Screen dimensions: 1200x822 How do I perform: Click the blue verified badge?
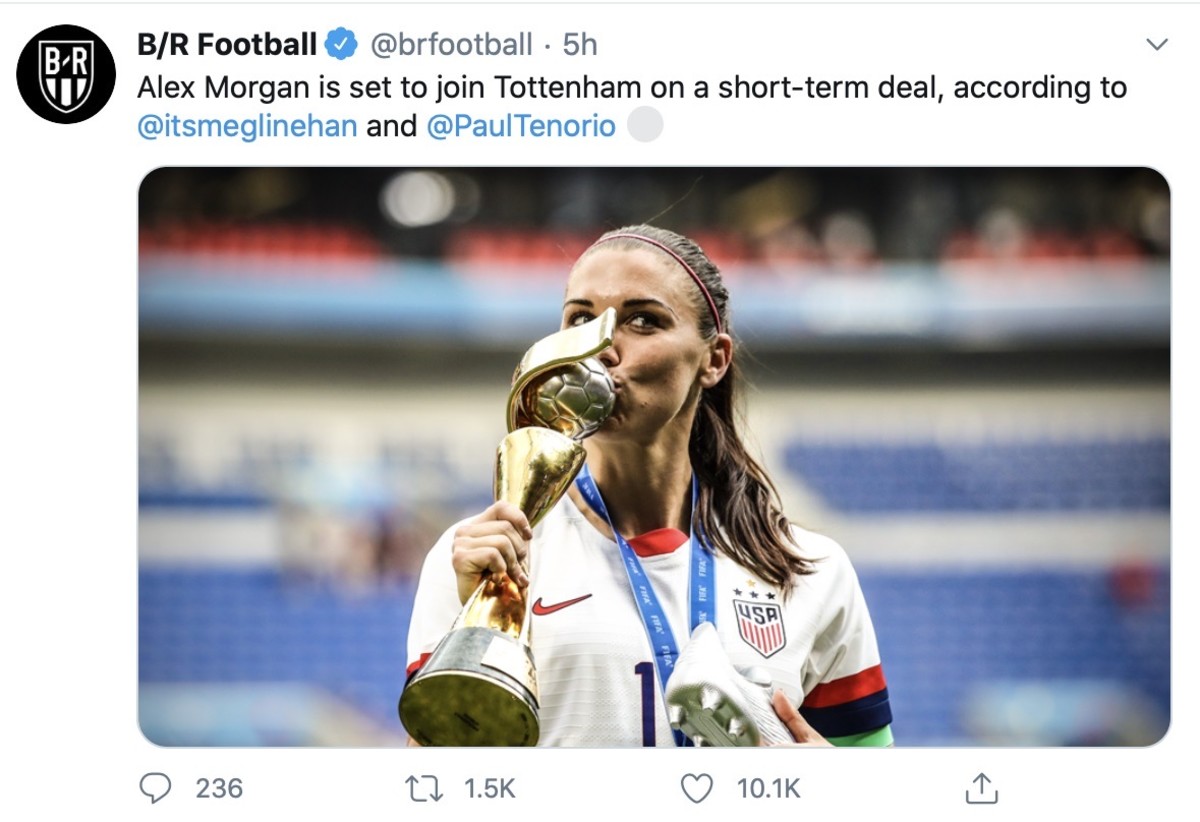pos(342,44)
